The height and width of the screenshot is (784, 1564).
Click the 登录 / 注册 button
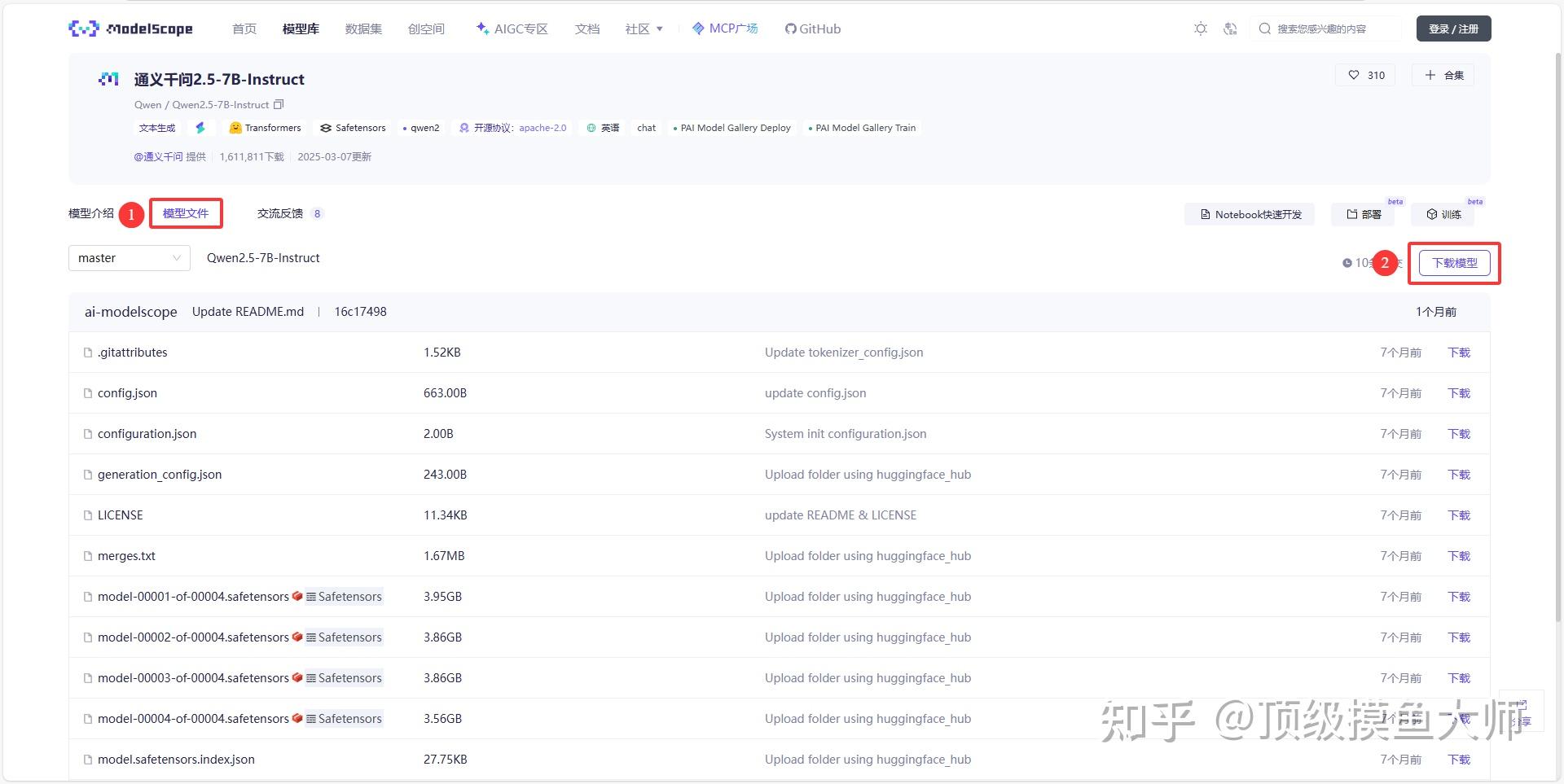point(1453,28)
